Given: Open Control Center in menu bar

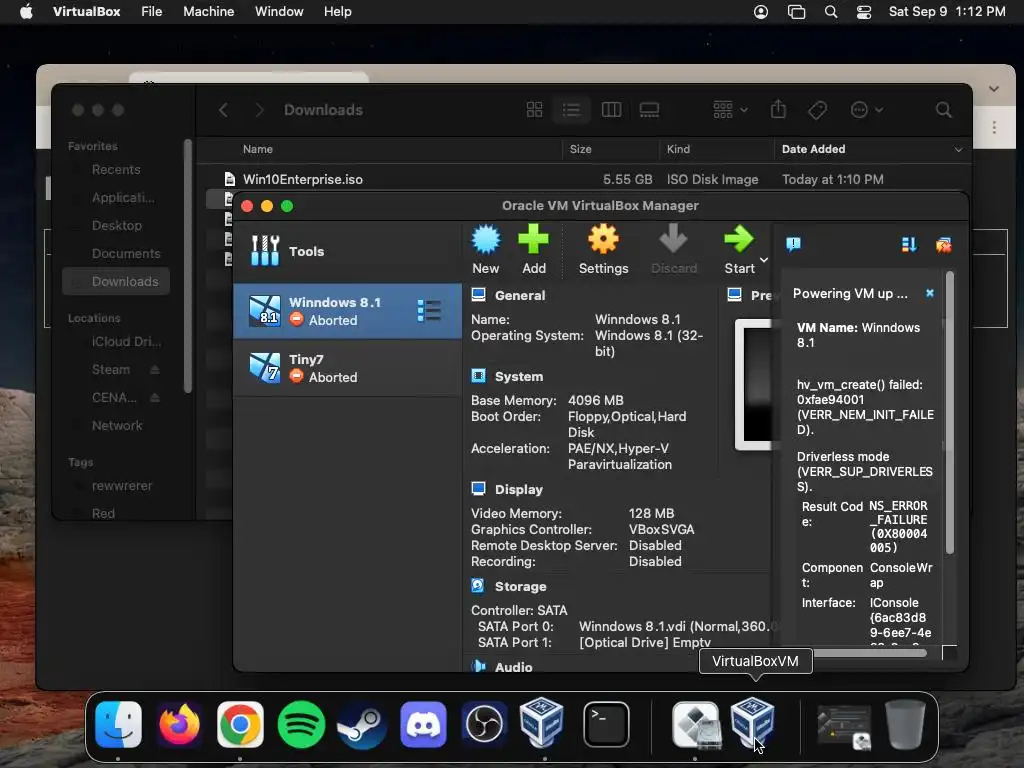Looking at the screenshot, I should pyautogui.click(x=863, y=12).
